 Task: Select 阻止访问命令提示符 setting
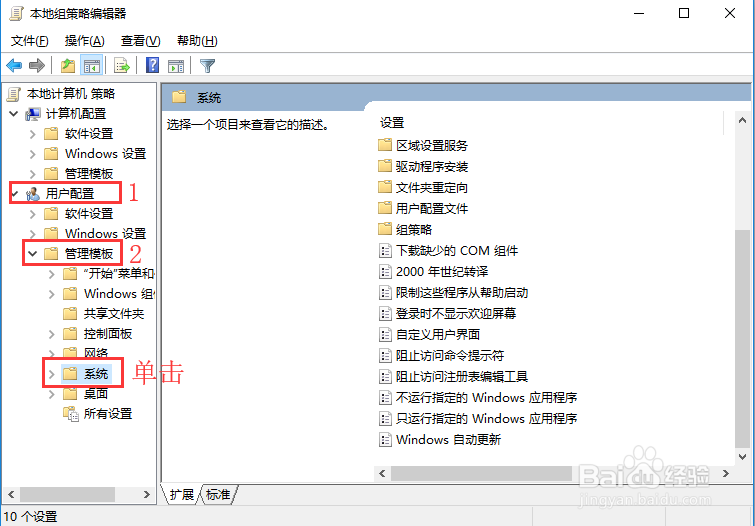point(450,355)
